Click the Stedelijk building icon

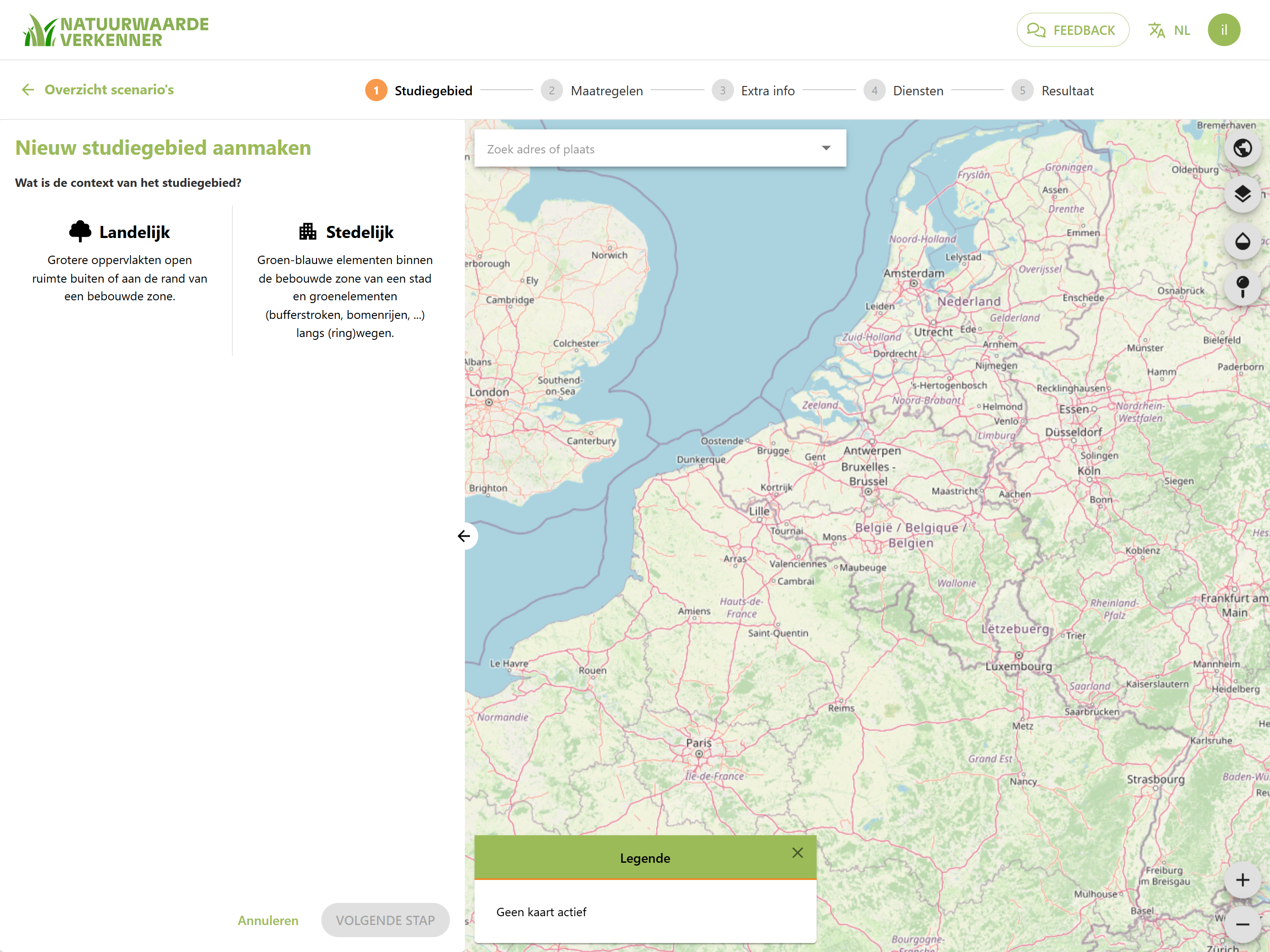pyautogui.click(x=308, y=231)
